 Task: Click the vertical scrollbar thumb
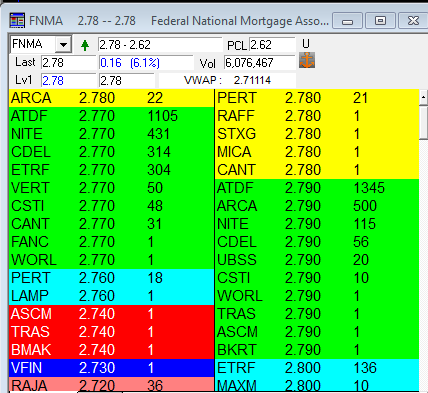point(423,122)
